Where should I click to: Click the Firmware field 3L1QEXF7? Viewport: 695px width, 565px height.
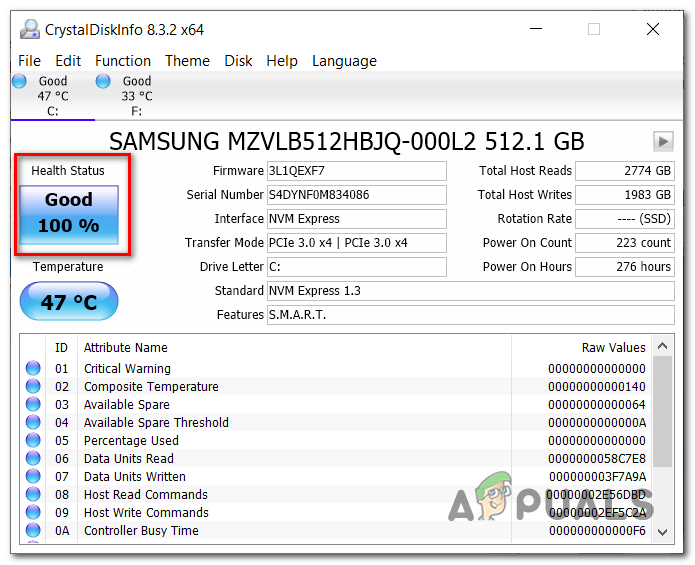tap(356, 171)
